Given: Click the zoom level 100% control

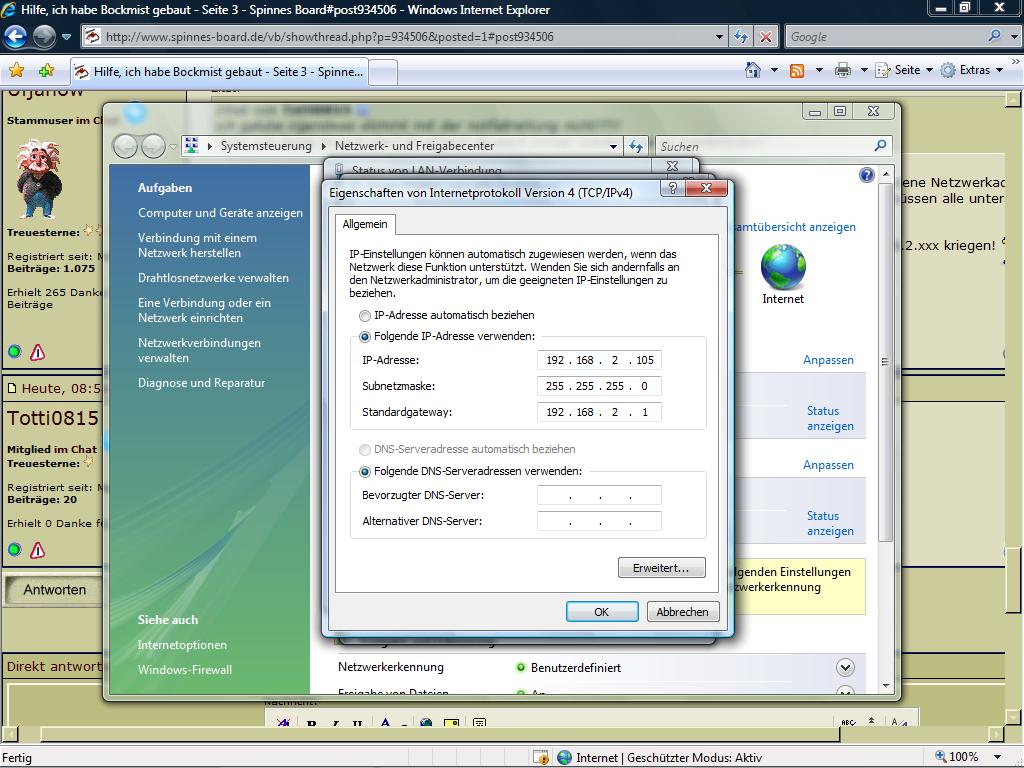Looking at the screenshot, I should pyautogui.click(x=968, y=757).
